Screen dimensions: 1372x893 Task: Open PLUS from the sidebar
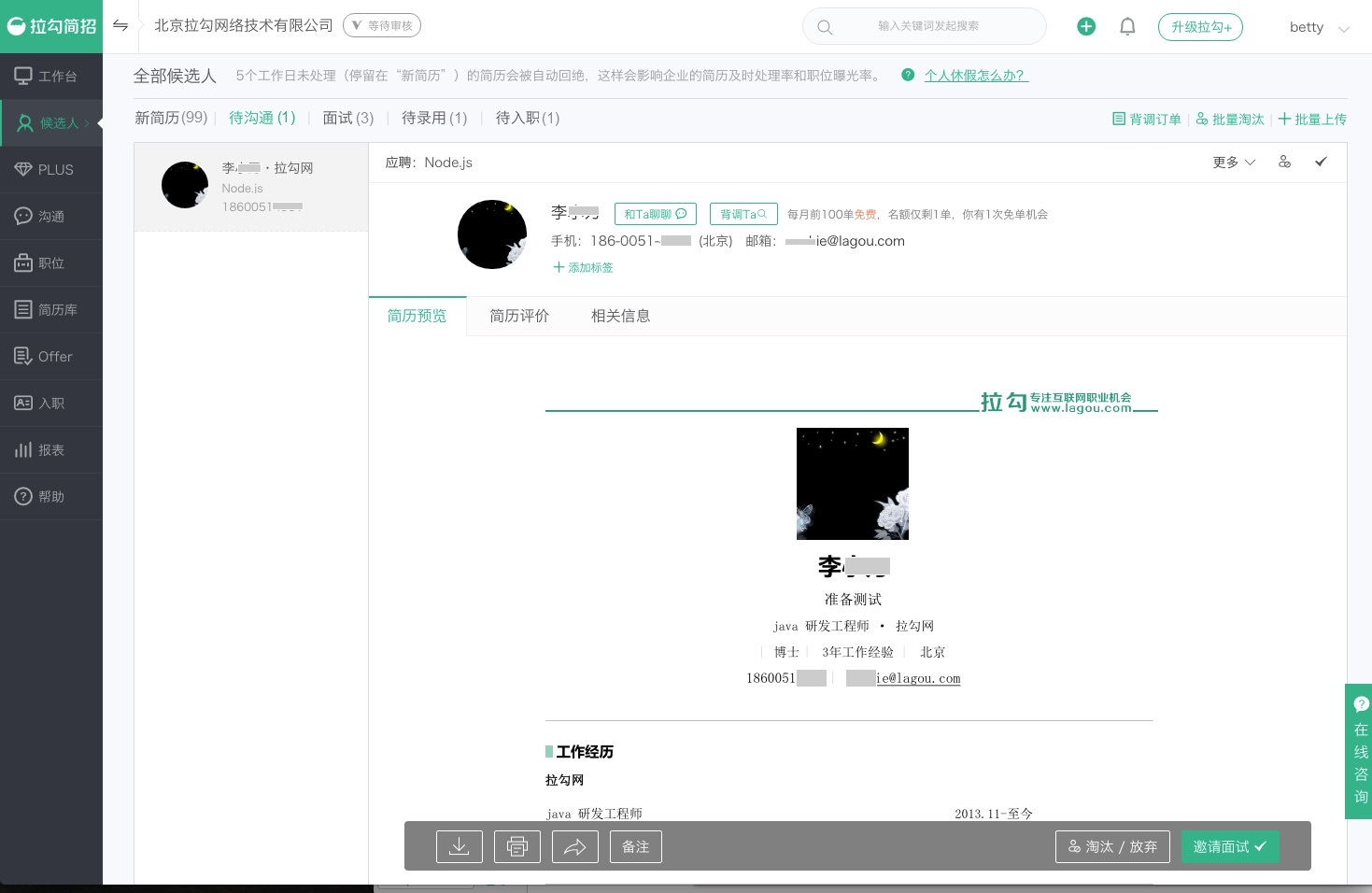tap(51, 170)
